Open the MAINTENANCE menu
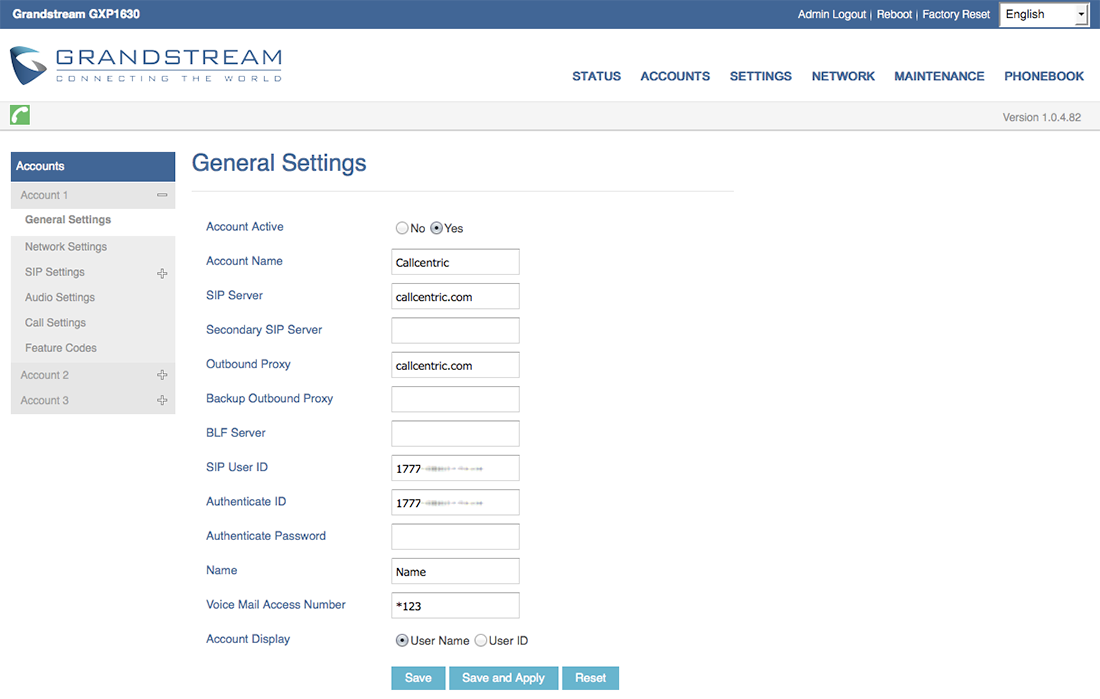1100x699 pixels. tap(939, 76)
